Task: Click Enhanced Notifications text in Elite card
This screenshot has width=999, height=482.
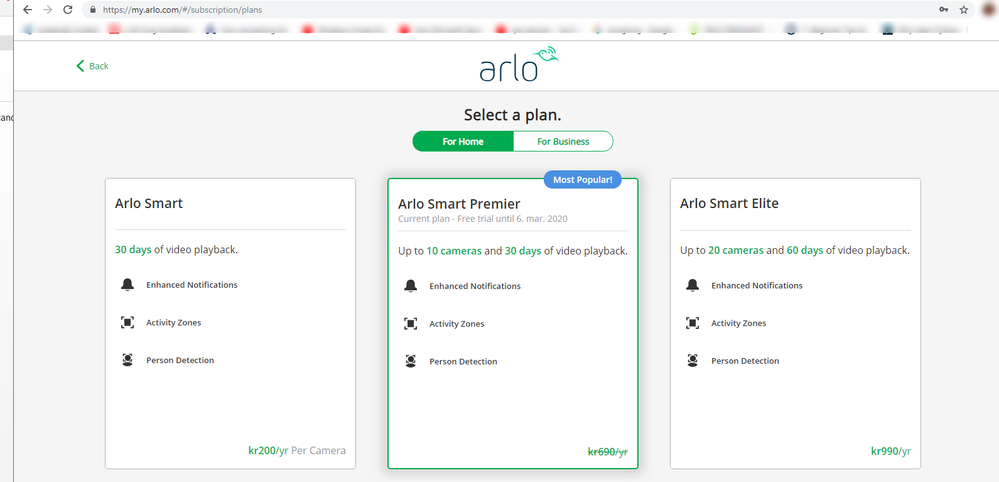Action: (757, 285)
